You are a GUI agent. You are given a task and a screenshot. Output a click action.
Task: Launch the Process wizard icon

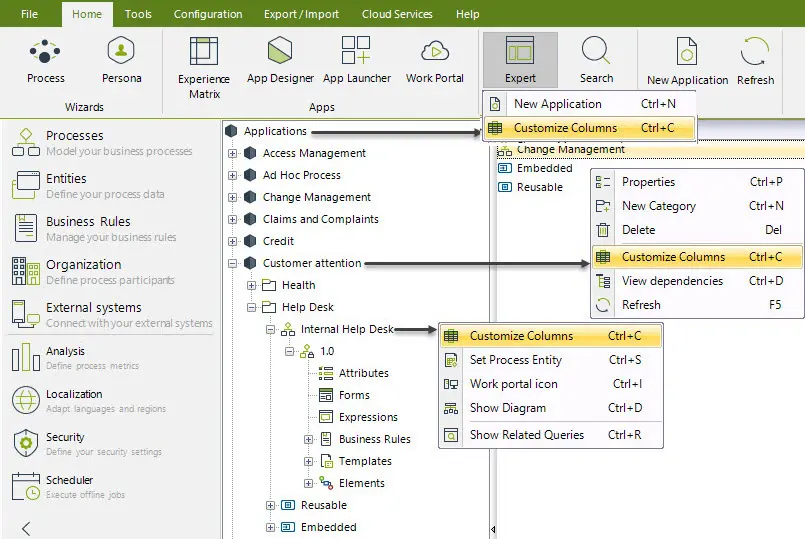click(x=45, y=61)
